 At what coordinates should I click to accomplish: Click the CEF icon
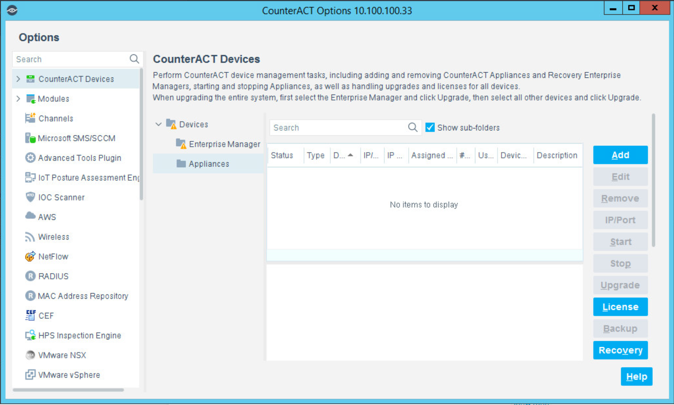30,315
